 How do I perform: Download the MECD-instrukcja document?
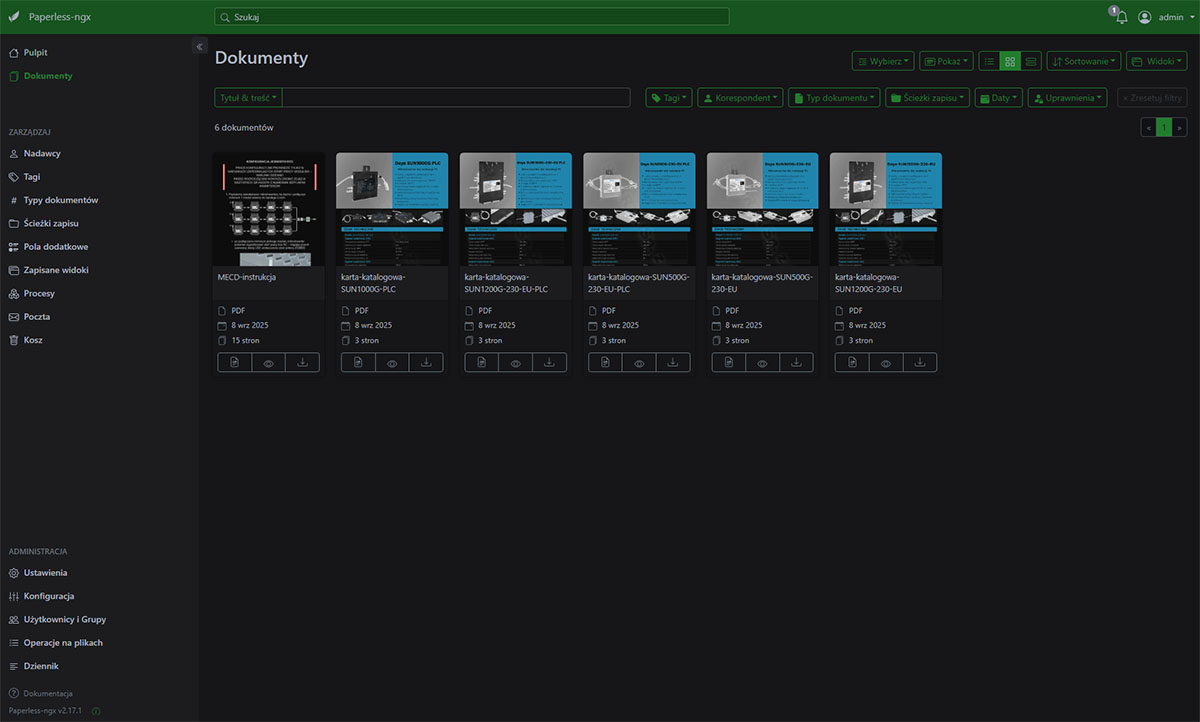coord(302,363)
